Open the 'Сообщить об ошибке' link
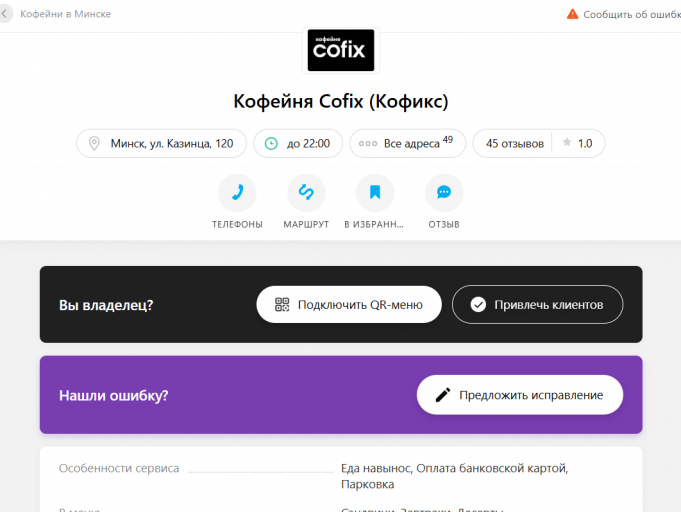The image size is (681, 512). click(632, 14)
